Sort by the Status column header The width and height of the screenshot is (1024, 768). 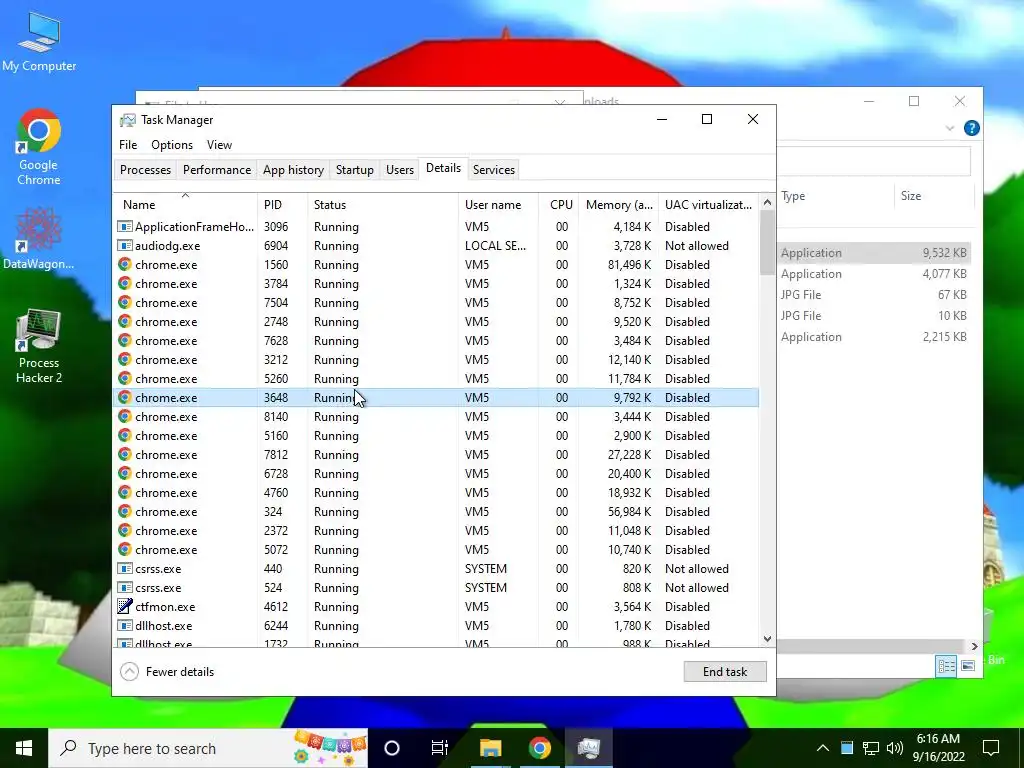point(383,204)
